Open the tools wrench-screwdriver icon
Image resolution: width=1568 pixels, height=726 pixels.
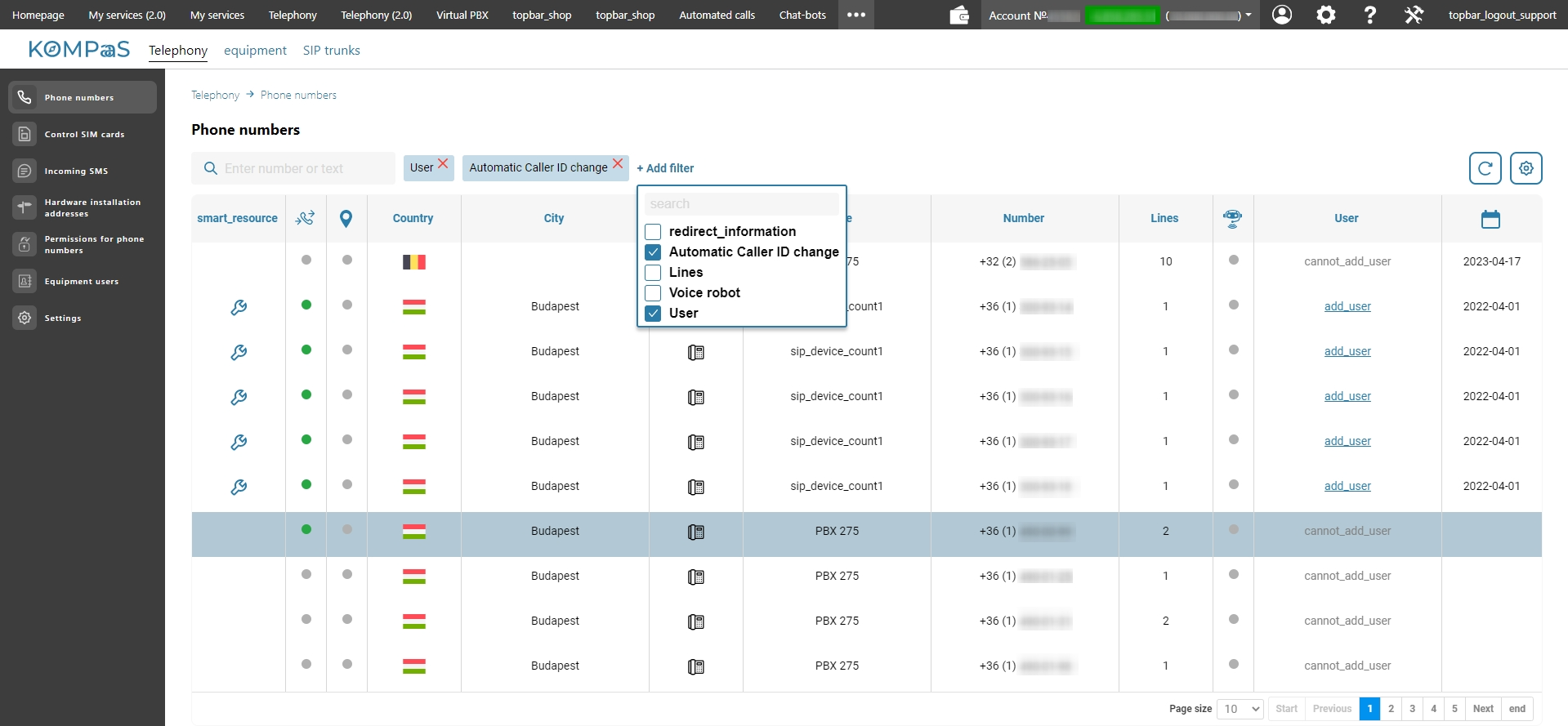coord(1414,15)
